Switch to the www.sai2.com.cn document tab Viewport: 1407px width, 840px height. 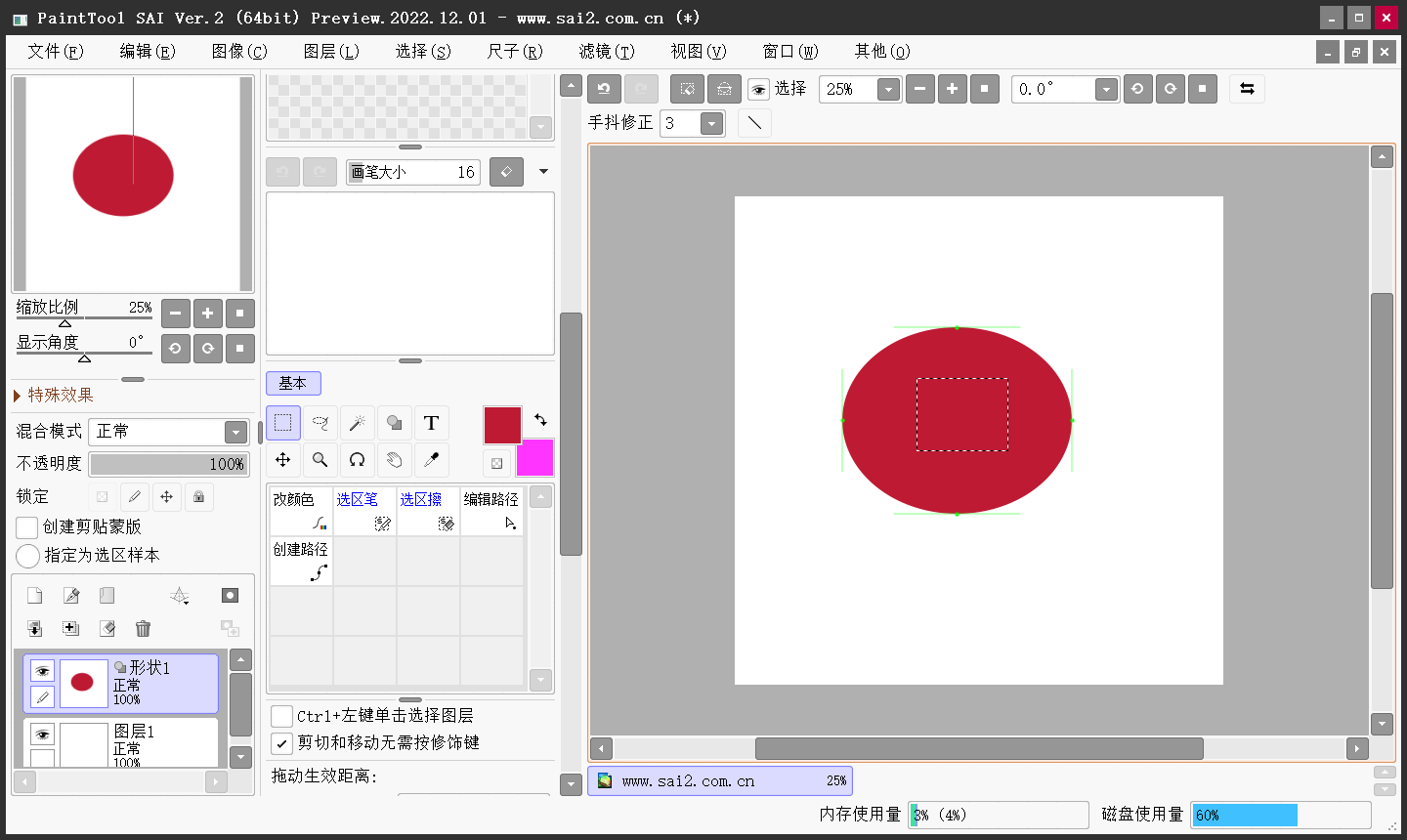tap(720, 780)
